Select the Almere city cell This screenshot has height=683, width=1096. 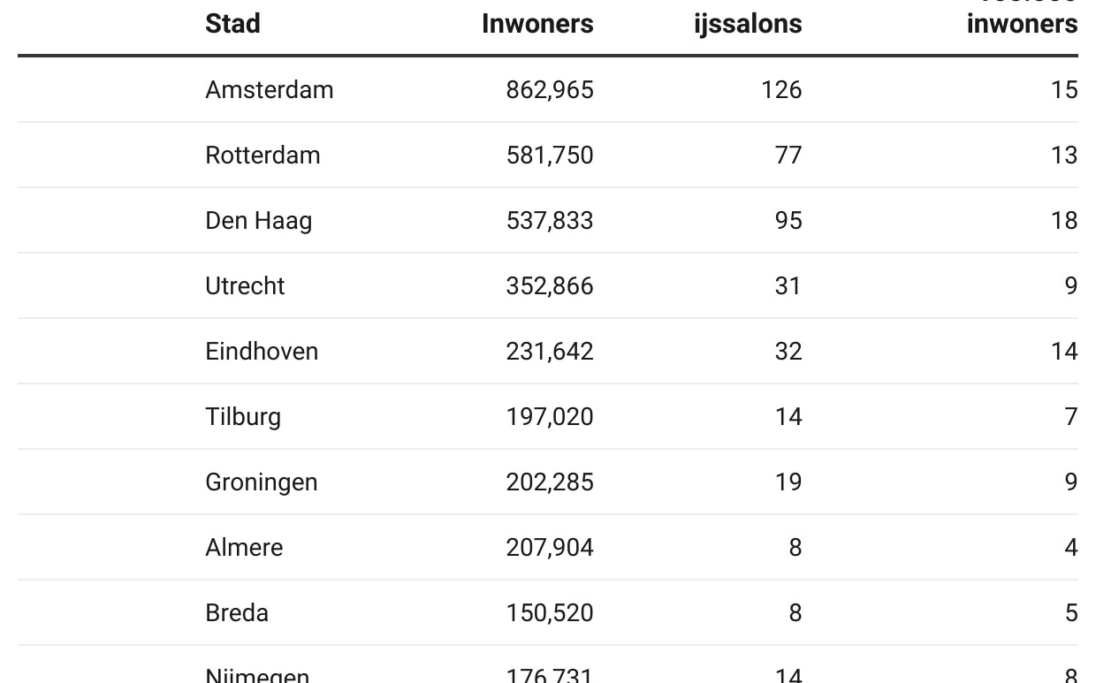point(244,547)
